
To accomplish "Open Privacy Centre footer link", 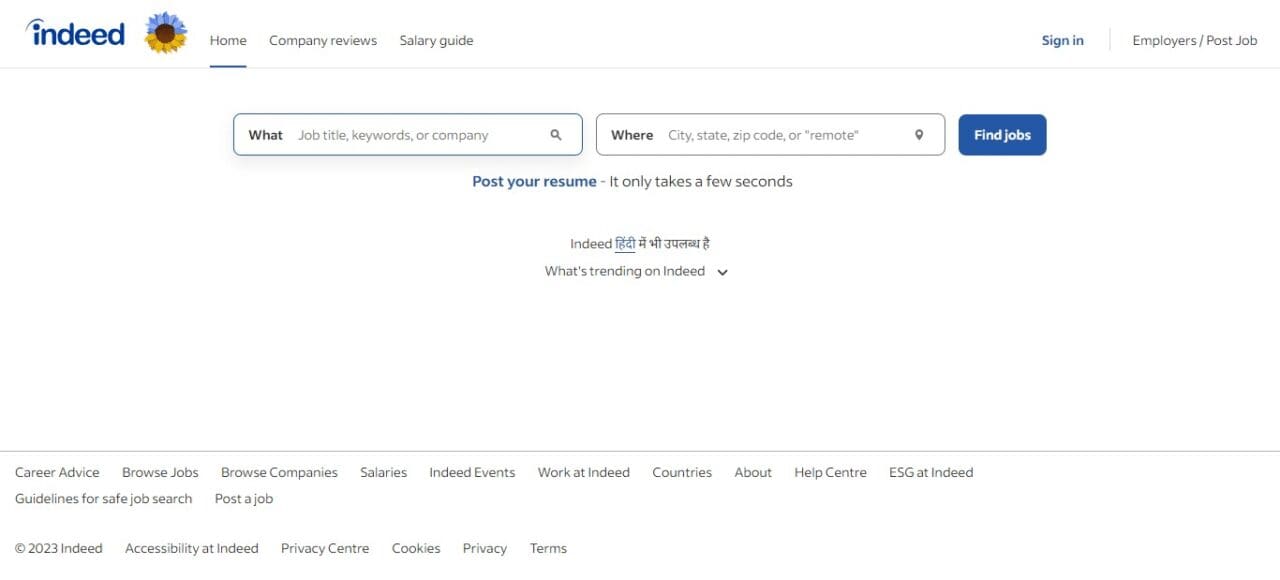I will 325,549.
